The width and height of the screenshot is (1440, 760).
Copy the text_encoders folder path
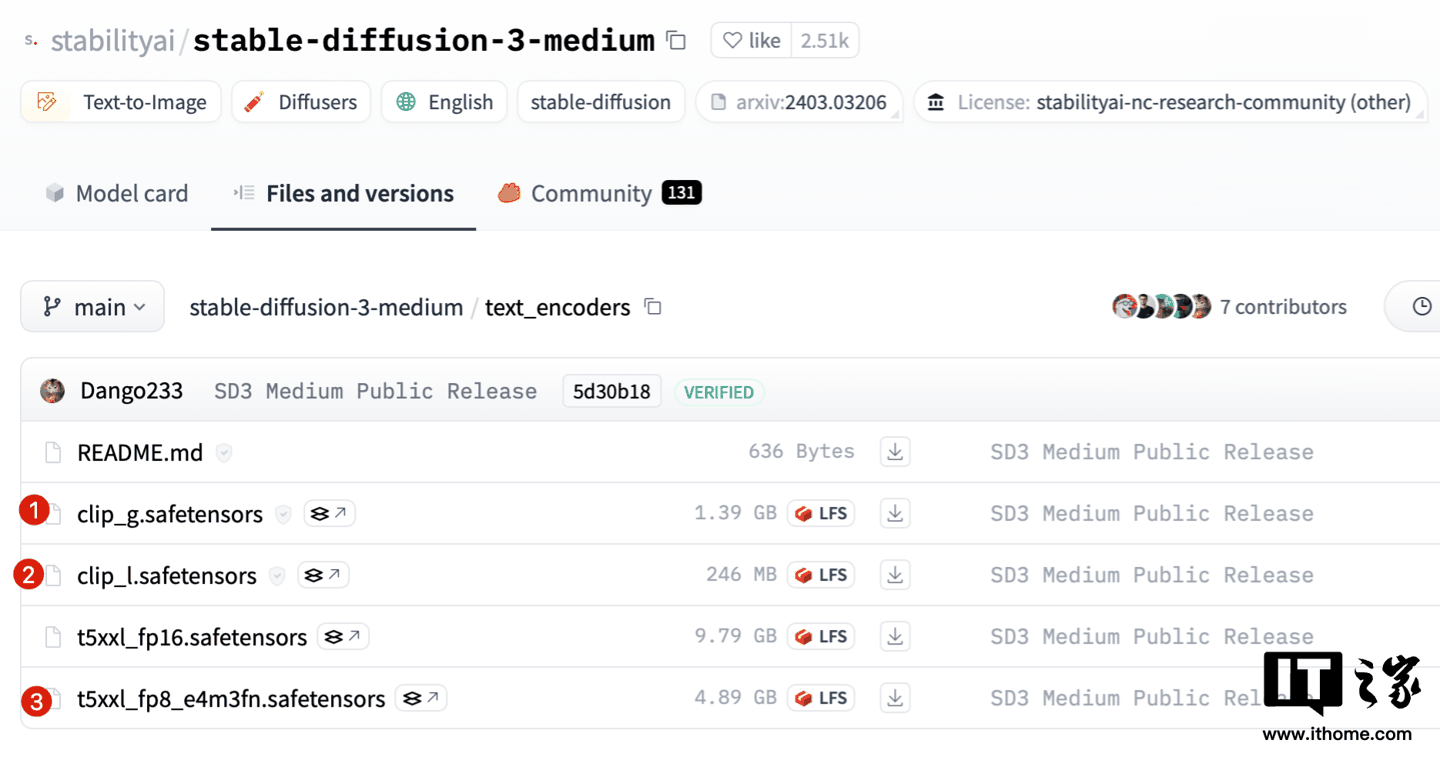653,307
